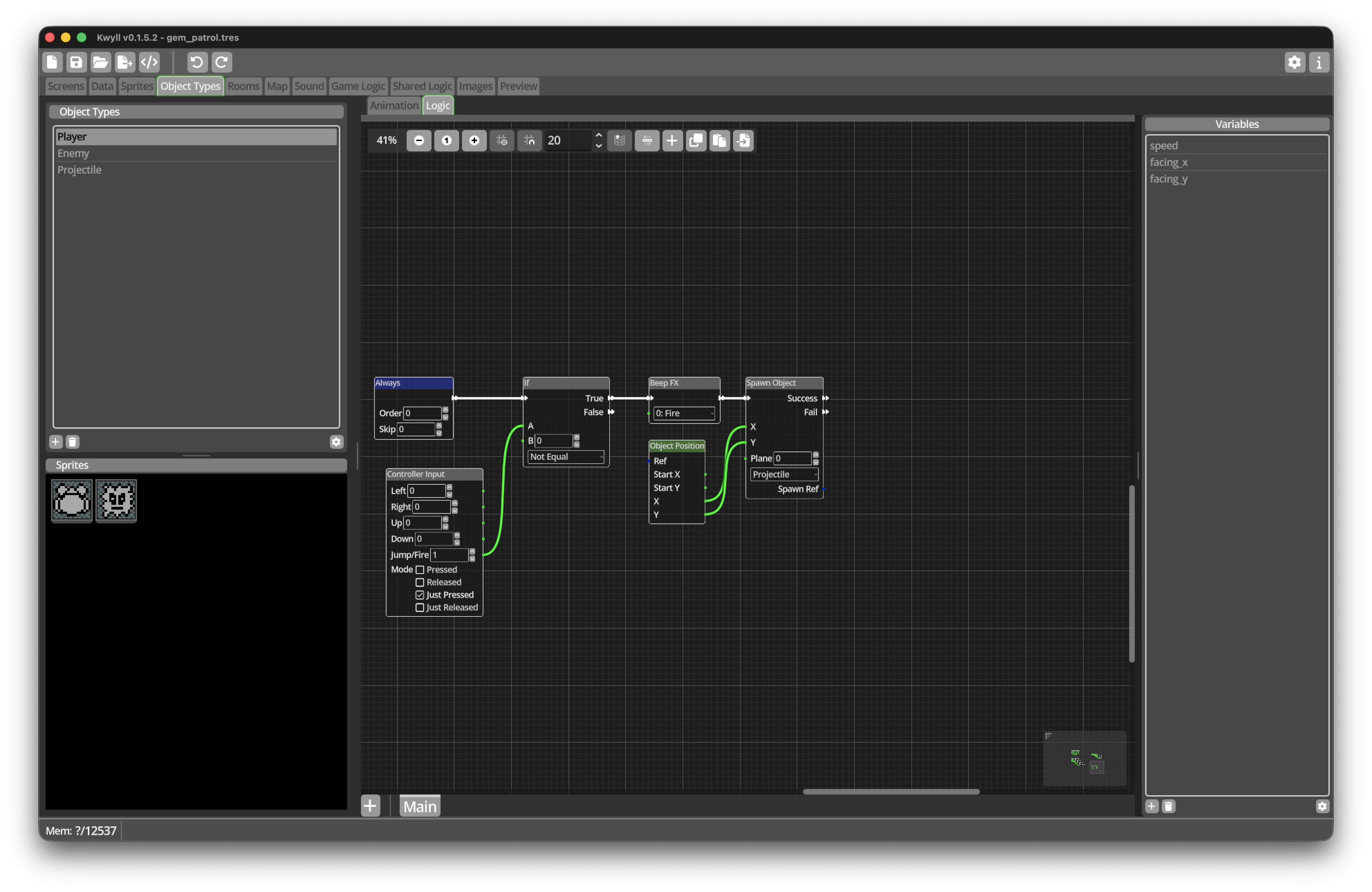Image resolution: width=1372 pixels, height=892 pixels.
Task: Zoom in the logic graph
Action: point(474,141)
